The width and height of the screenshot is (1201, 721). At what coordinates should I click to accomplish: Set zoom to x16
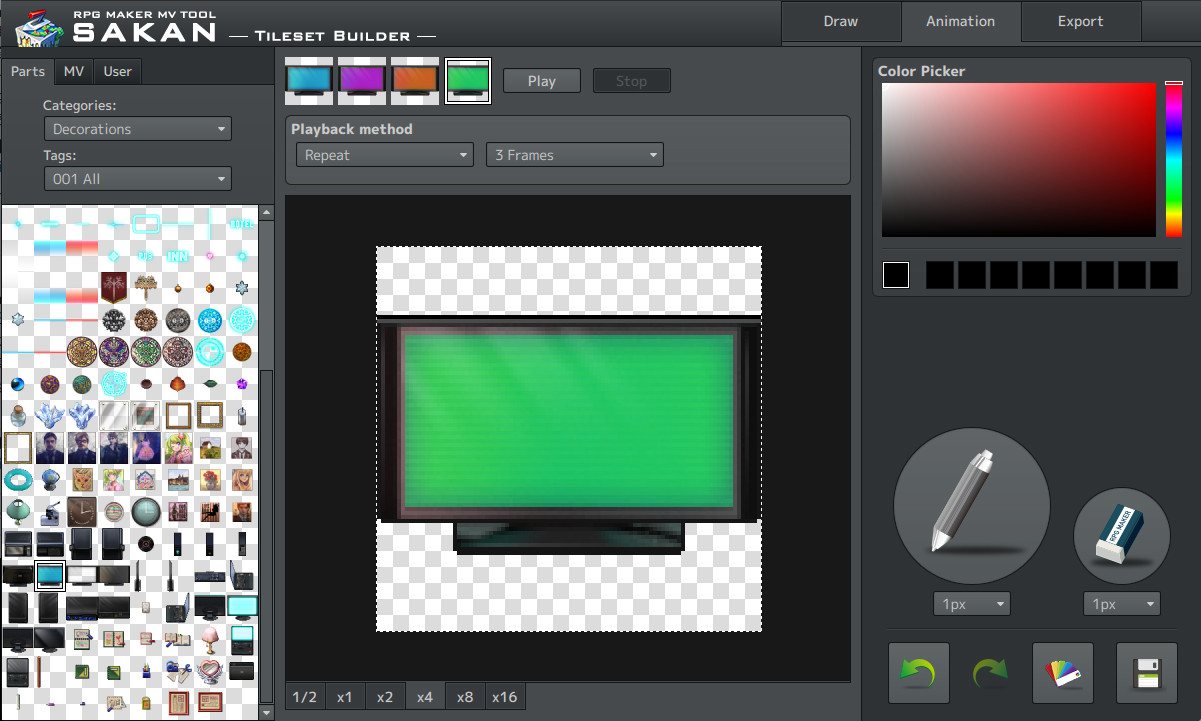pos(505,696)
